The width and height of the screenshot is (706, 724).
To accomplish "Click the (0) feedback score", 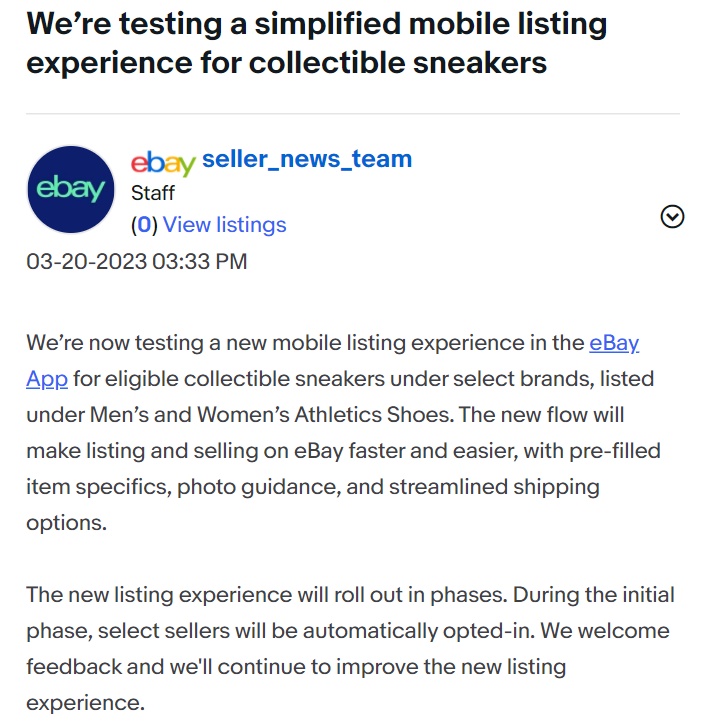I will pyautogui.click(x=144, y=225).
